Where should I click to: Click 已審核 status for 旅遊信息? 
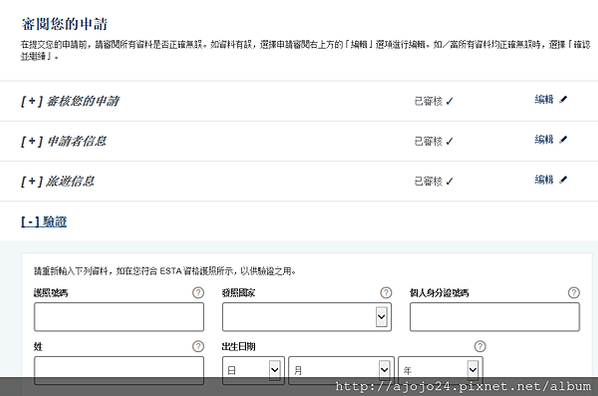coord(434,182)
